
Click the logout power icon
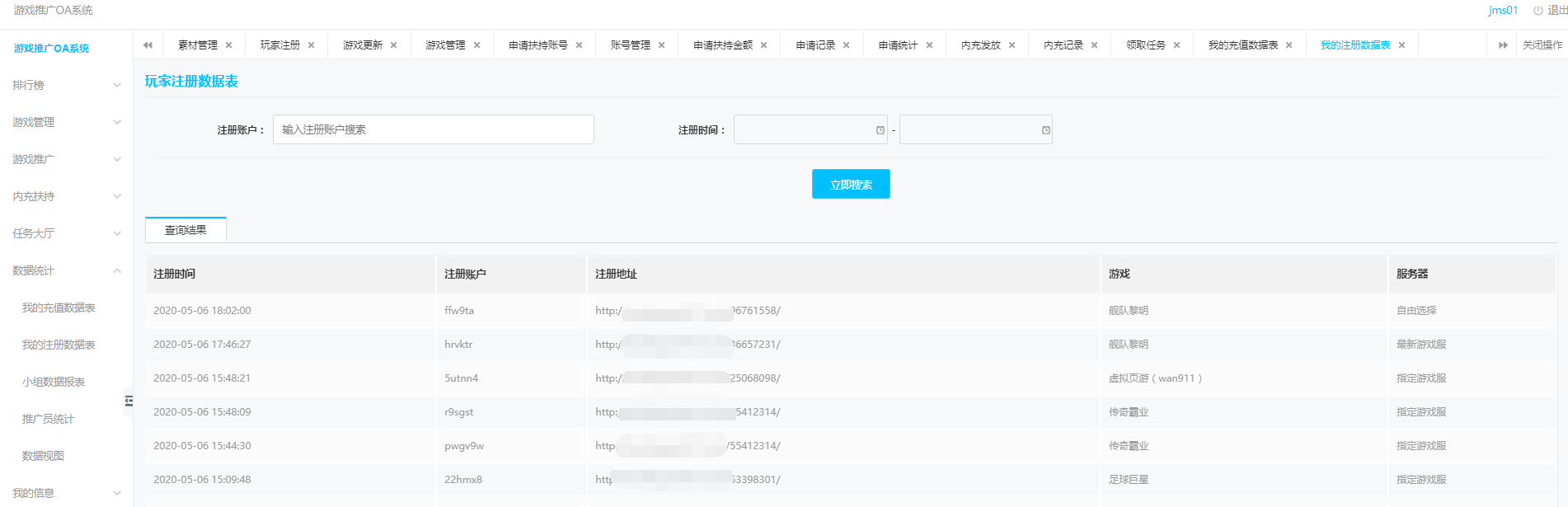click(1537, 11)
